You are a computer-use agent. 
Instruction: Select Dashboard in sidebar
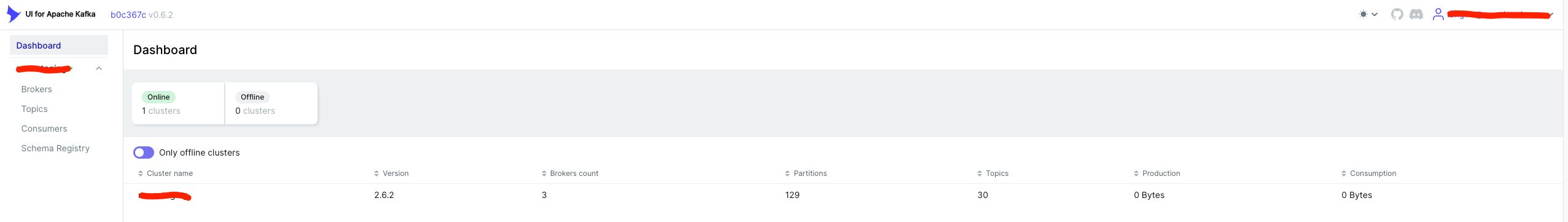[59, 45]
